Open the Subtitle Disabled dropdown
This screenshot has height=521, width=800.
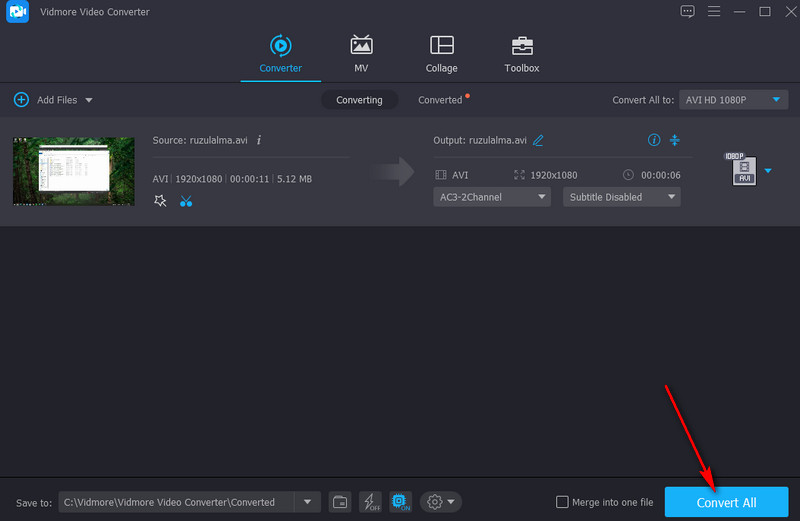[621, 197]
